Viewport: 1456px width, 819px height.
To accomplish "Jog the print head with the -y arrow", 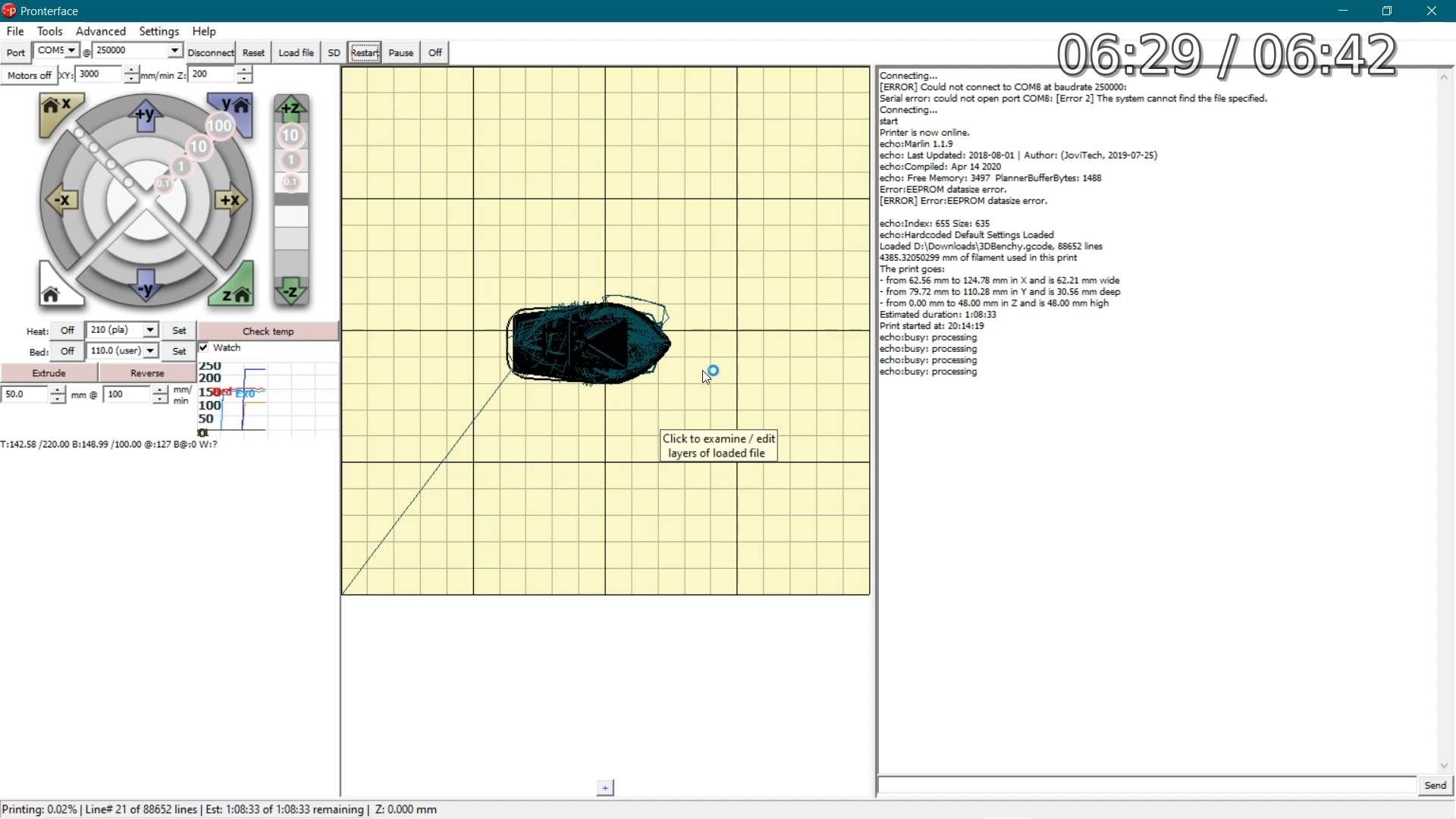I will 146,286.
